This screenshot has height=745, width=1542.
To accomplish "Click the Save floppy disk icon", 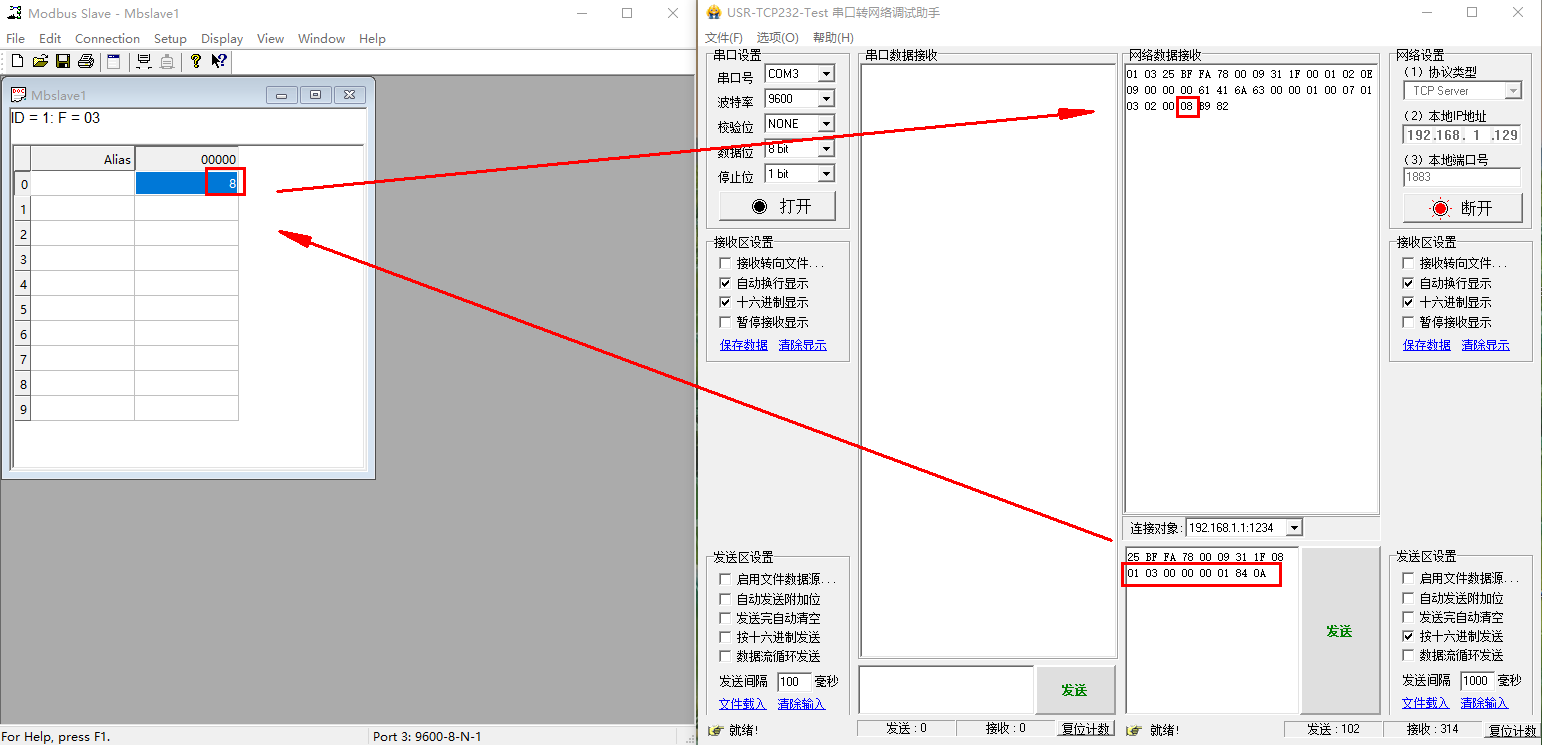I will 62,61.
